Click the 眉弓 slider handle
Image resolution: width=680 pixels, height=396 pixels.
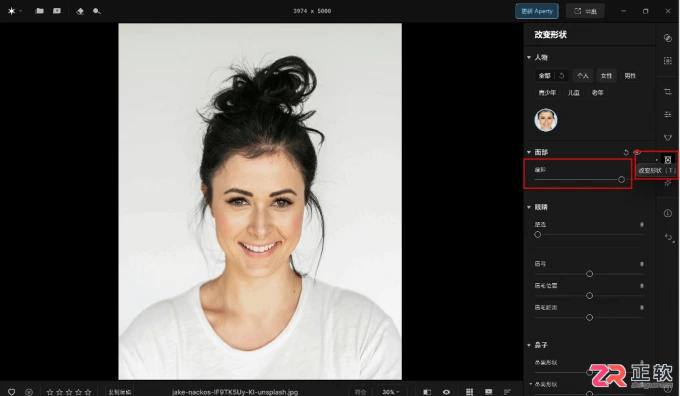click(x=589, y=274)
